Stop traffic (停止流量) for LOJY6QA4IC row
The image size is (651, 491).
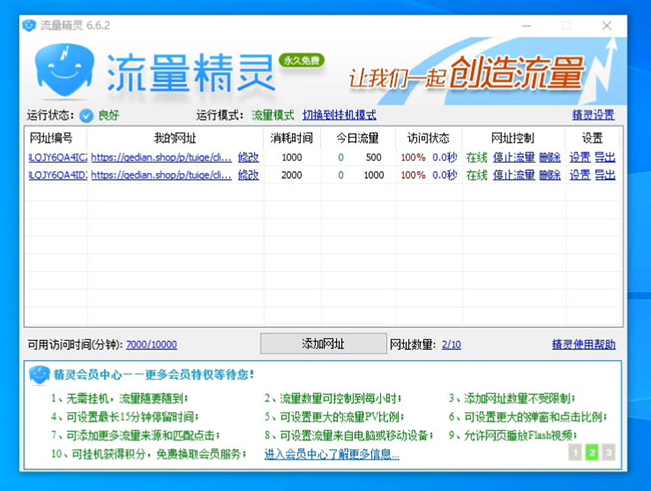tap(514, 157)
